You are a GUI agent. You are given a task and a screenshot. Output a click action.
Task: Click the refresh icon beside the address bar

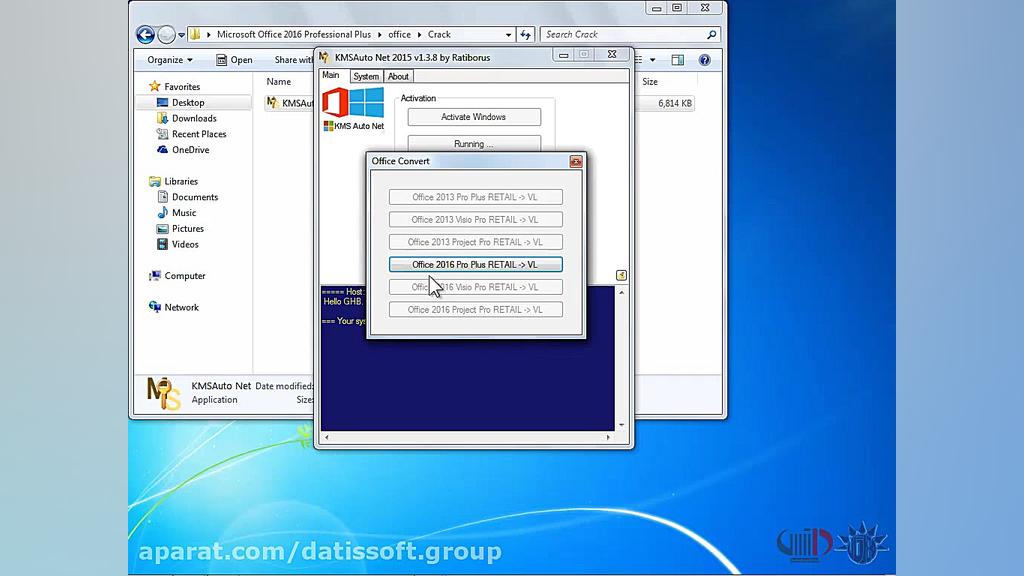point(524,33)
